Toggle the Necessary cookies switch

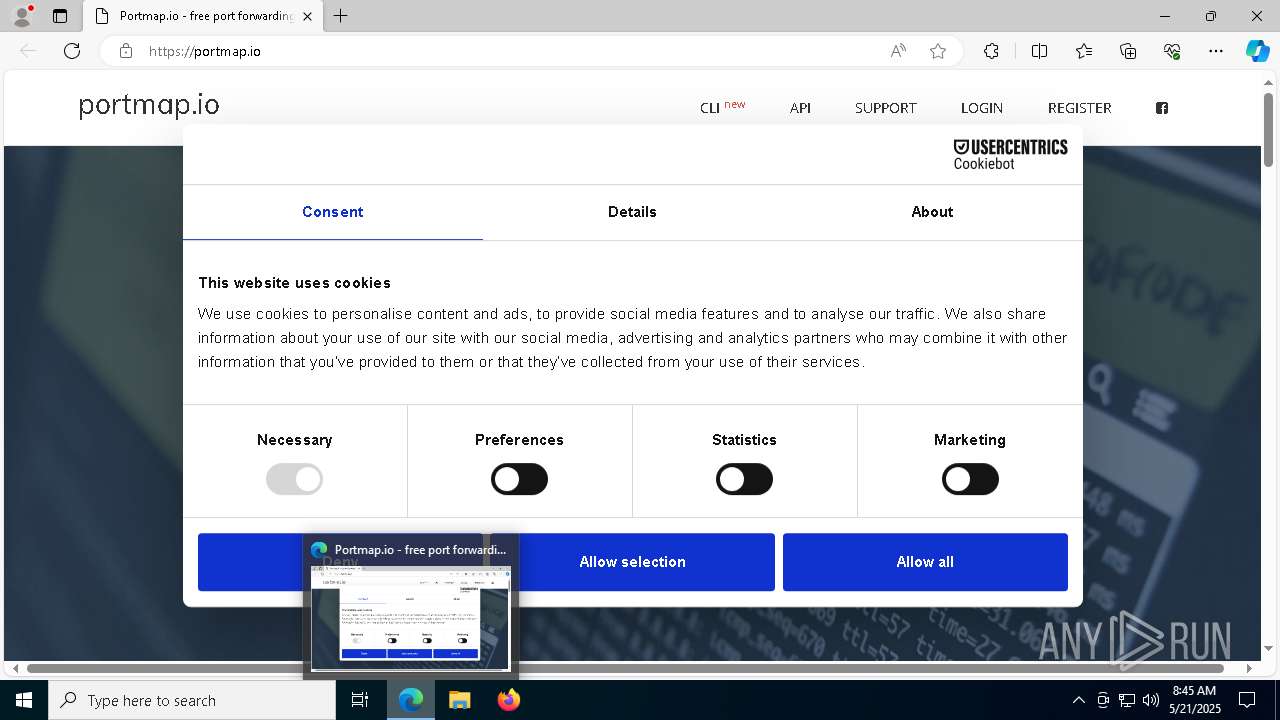click(x=294, y=479)
